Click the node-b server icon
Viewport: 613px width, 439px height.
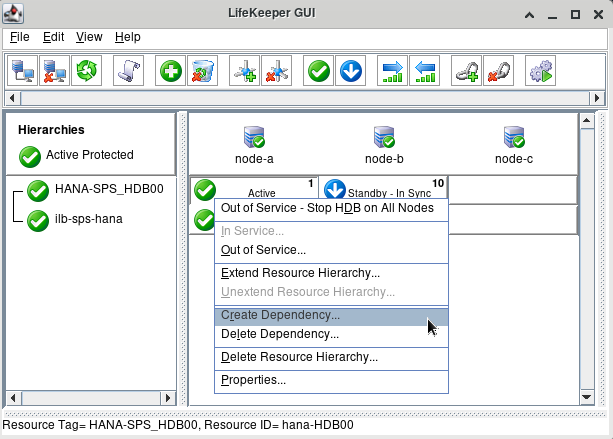point(384,137)
